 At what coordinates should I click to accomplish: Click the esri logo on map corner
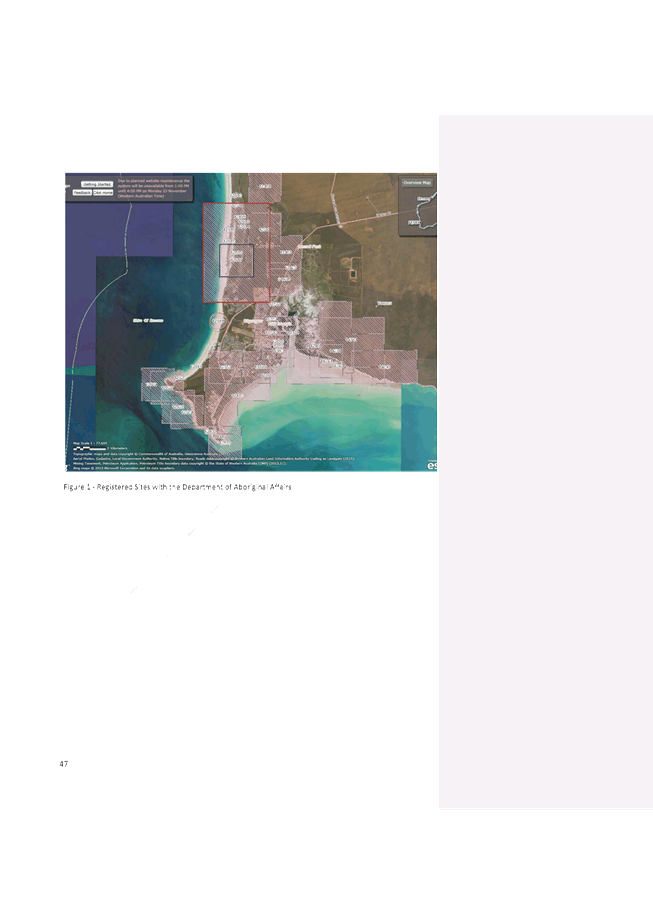432,465
